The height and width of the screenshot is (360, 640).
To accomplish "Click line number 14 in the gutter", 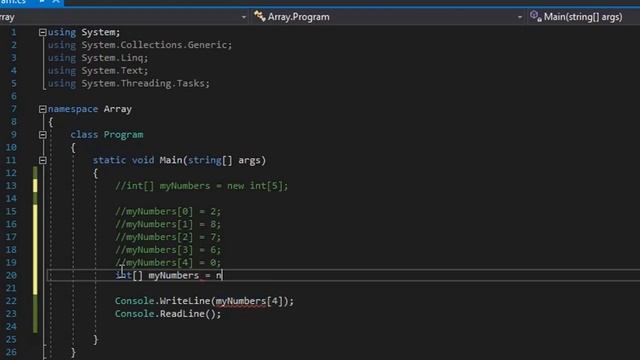I will pos(11,198).
